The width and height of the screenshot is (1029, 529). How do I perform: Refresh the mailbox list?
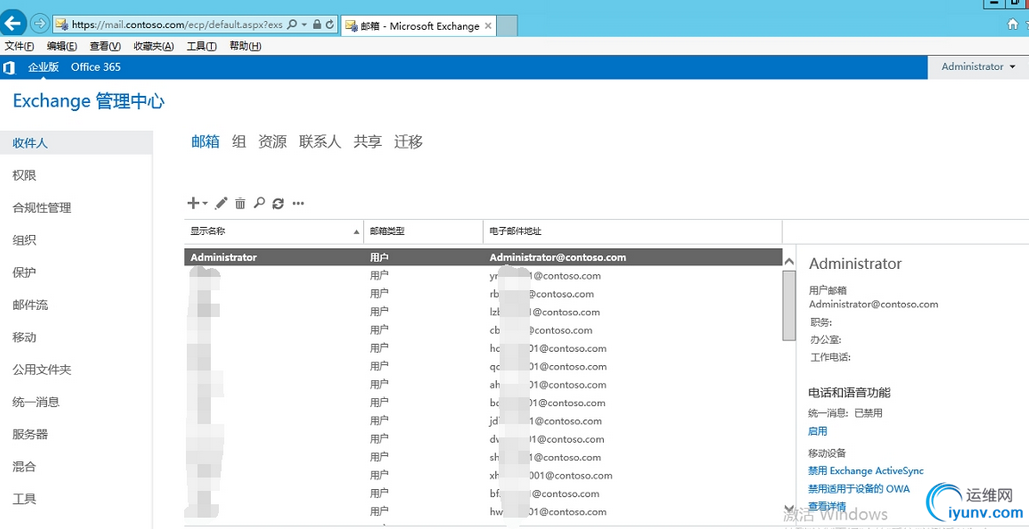(278, 203)
